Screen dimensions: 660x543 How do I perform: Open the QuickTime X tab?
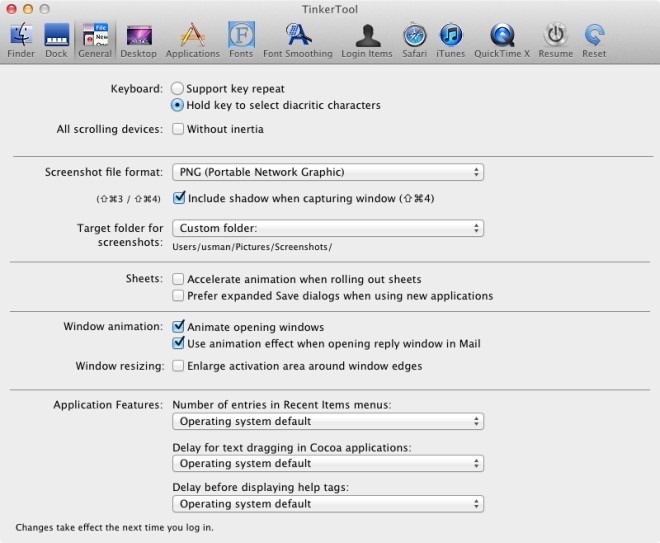[502, 40]
